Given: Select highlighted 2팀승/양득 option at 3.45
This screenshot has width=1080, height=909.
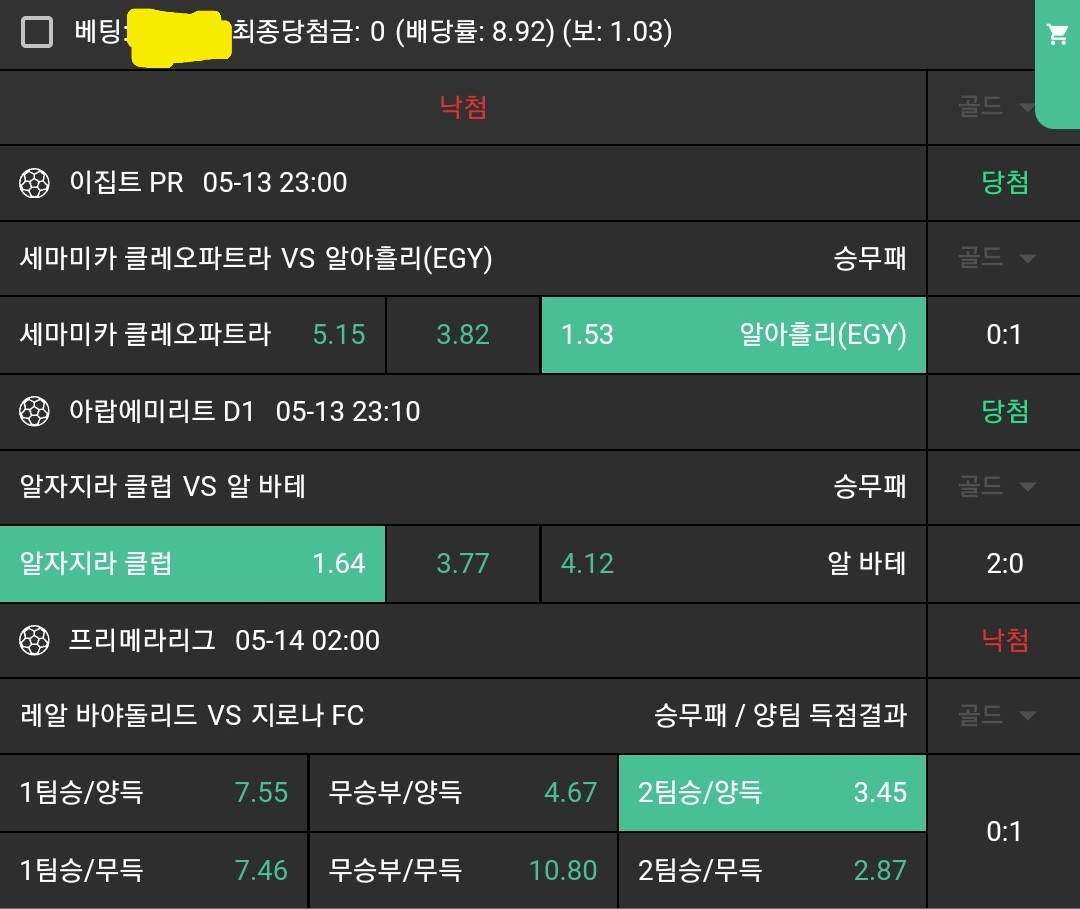Looking at the screenshot, I should tap(772, 793).
